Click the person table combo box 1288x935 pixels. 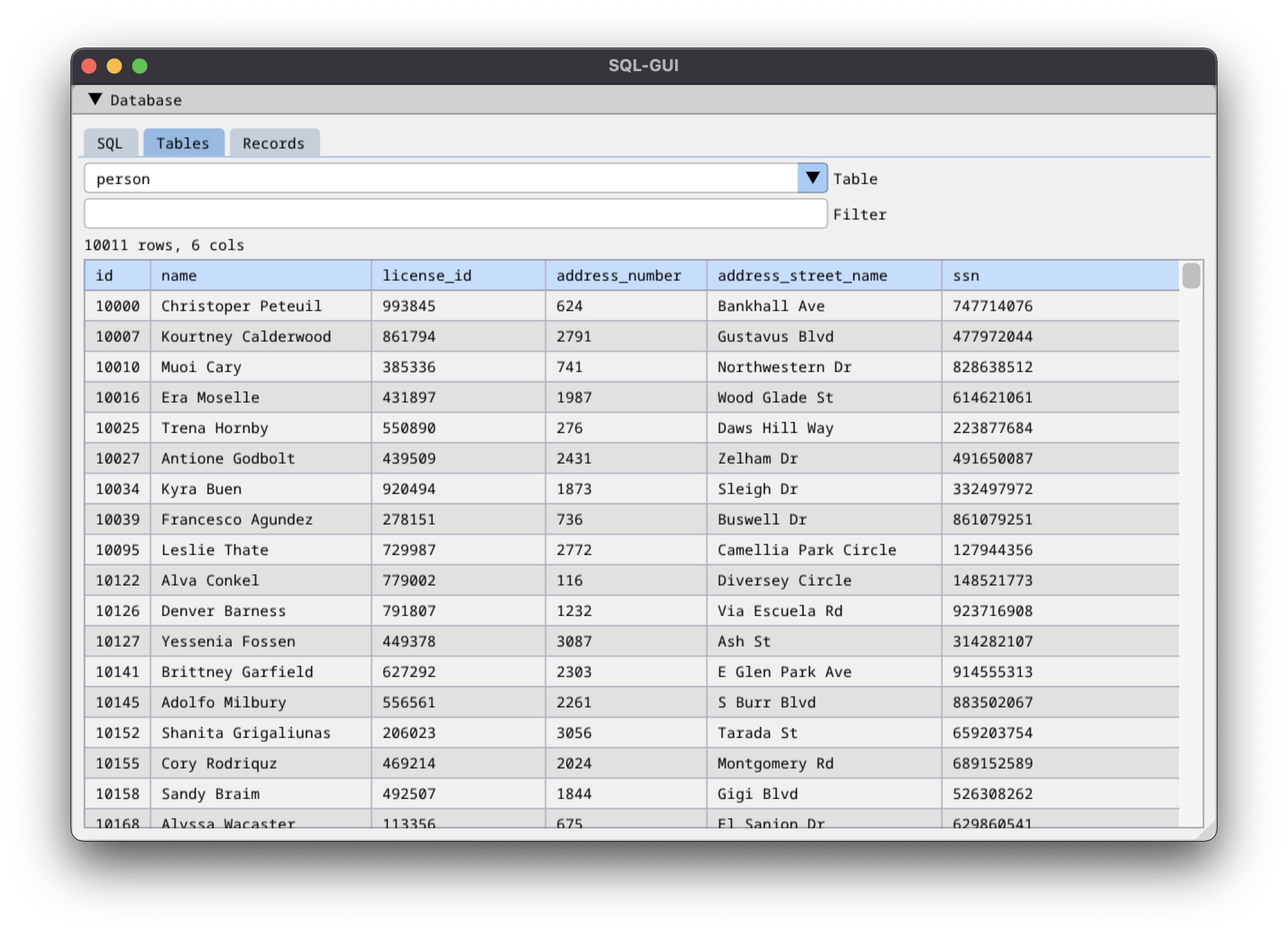click(x=441, y=178)
